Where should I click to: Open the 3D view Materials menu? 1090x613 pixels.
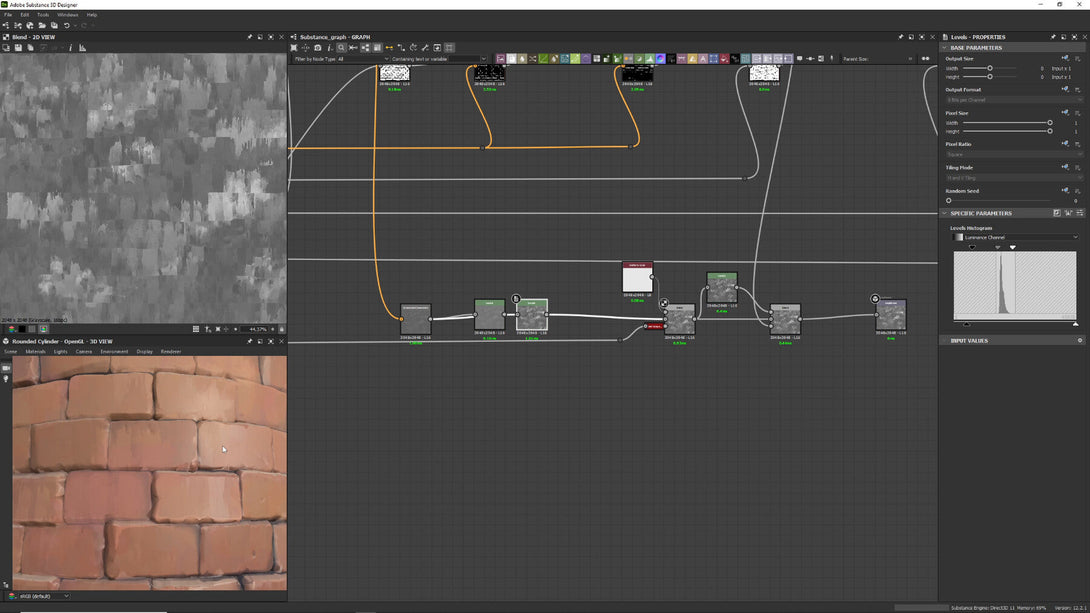pos(35,352)
